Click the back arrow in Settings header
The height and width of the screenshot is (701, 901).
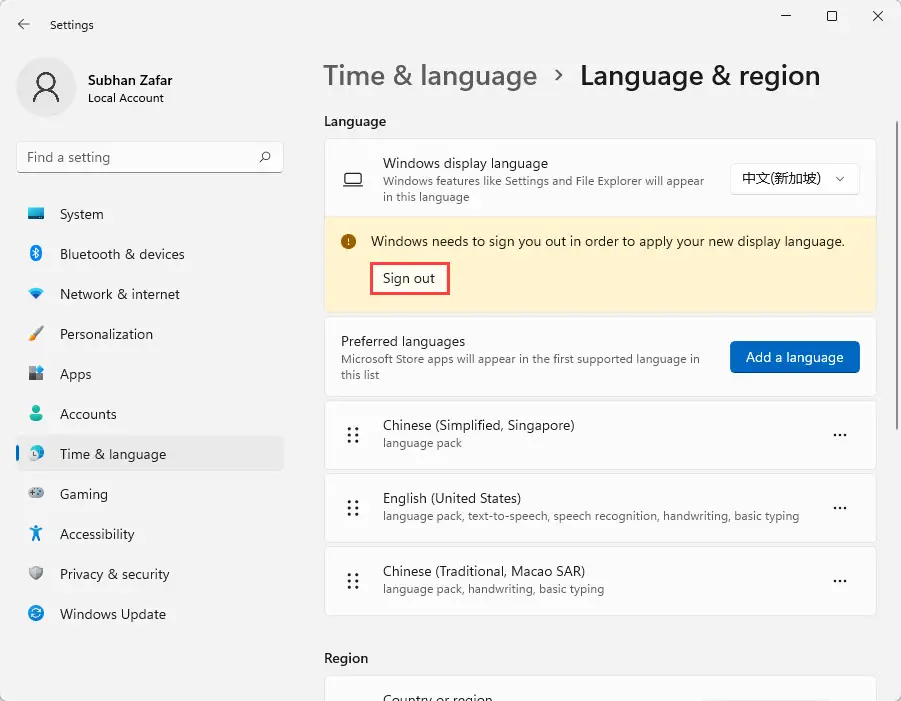[x=24, y=24]
